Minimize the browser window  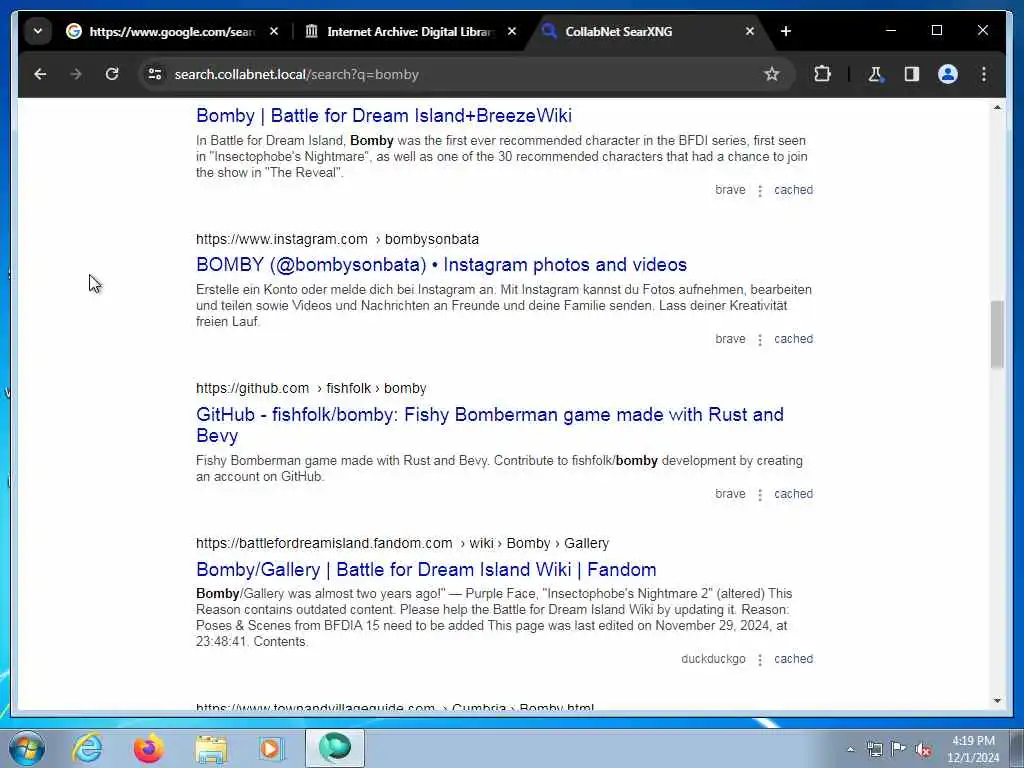891,31
